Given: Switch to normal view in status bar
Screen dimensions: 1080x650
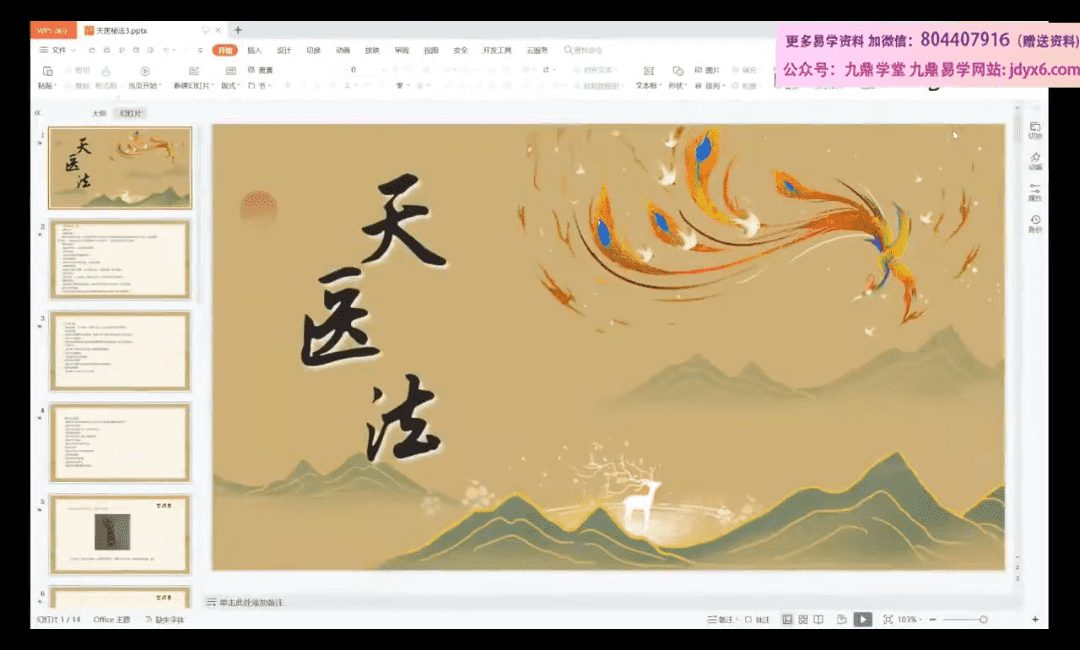Looking at the screenshot, I should [787, 619].
